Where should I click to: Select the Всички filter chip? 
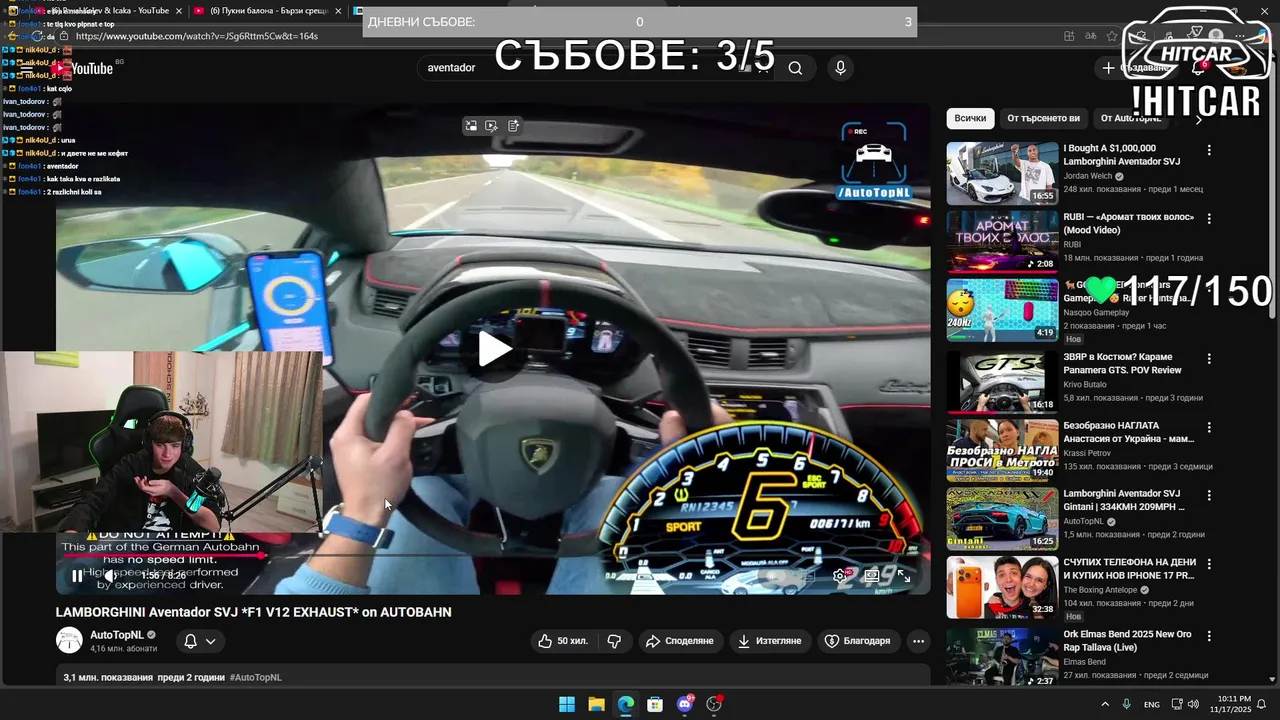(970, 118)
